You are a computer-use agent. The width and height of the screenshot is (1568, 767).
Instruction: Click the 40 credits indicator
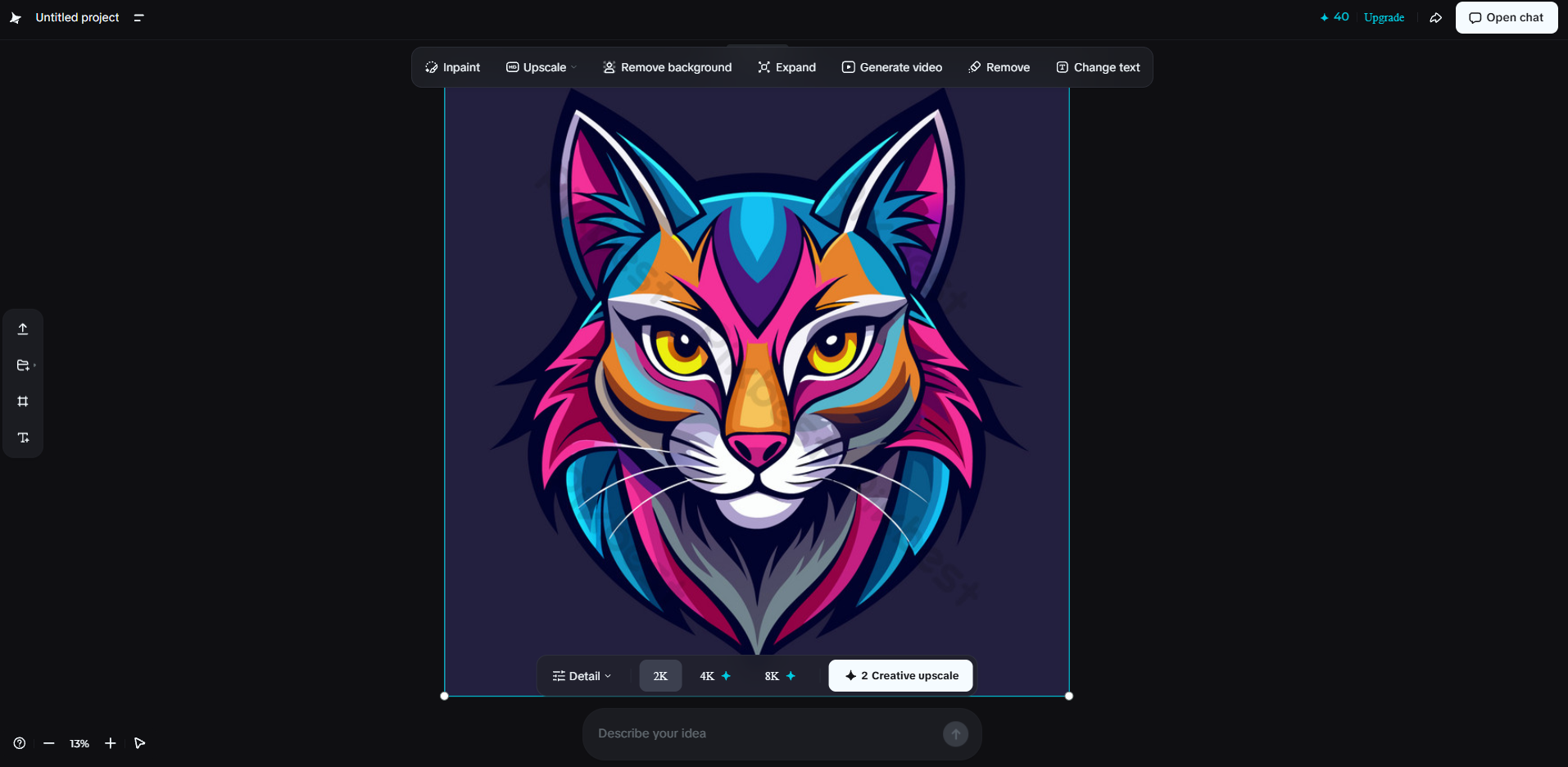point(1335,17)
